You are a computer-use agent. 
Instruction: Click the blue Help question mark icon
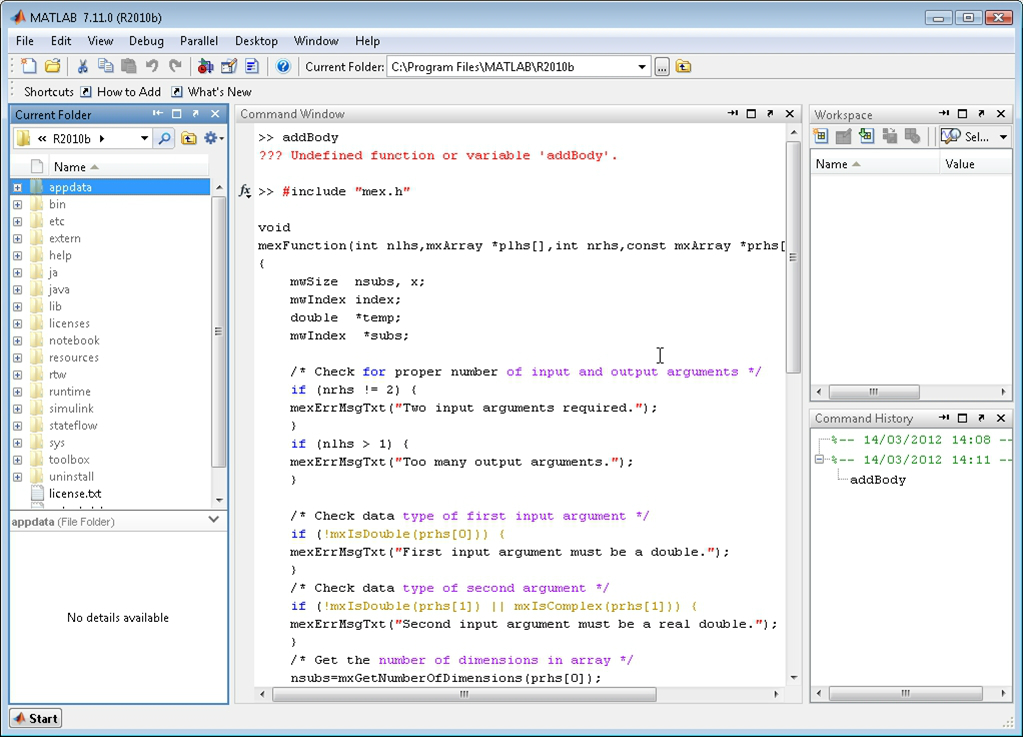point(283,66)
